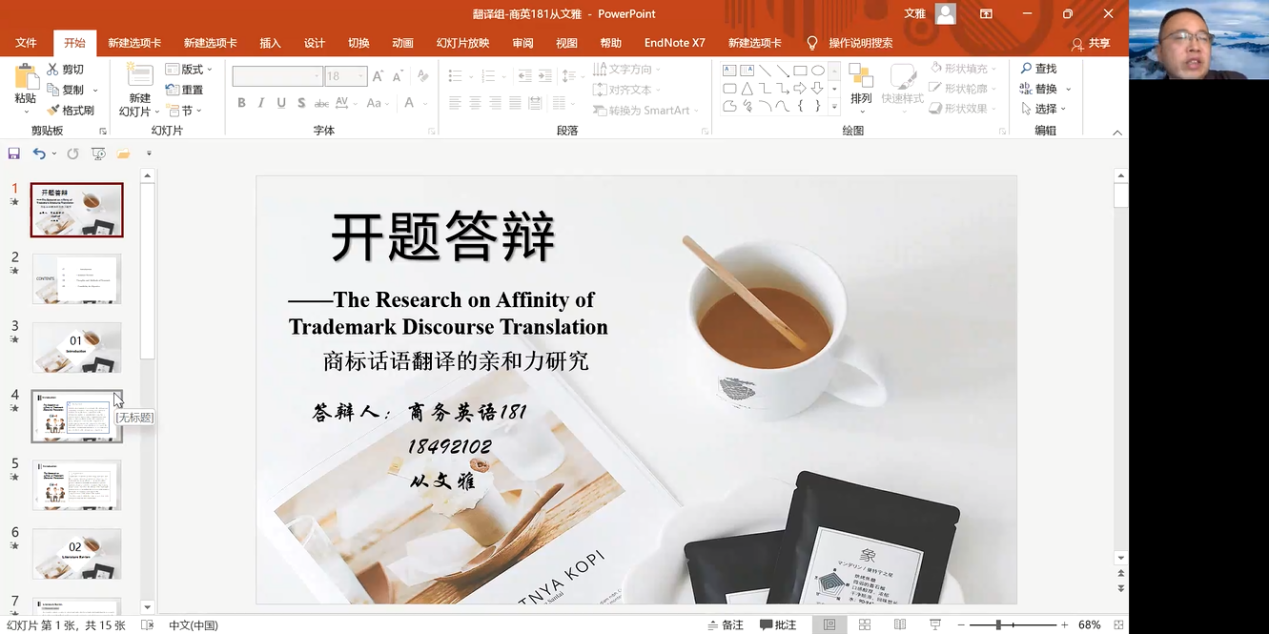Select the triangle shape in shapes gallery
1269x634 pixels.
click(747, 88)
